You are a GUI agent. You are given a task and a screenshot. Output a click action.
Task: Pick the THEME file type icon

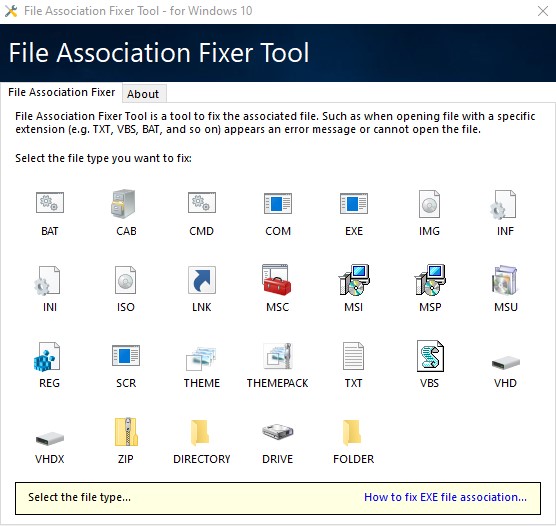[x=201, y=358]
